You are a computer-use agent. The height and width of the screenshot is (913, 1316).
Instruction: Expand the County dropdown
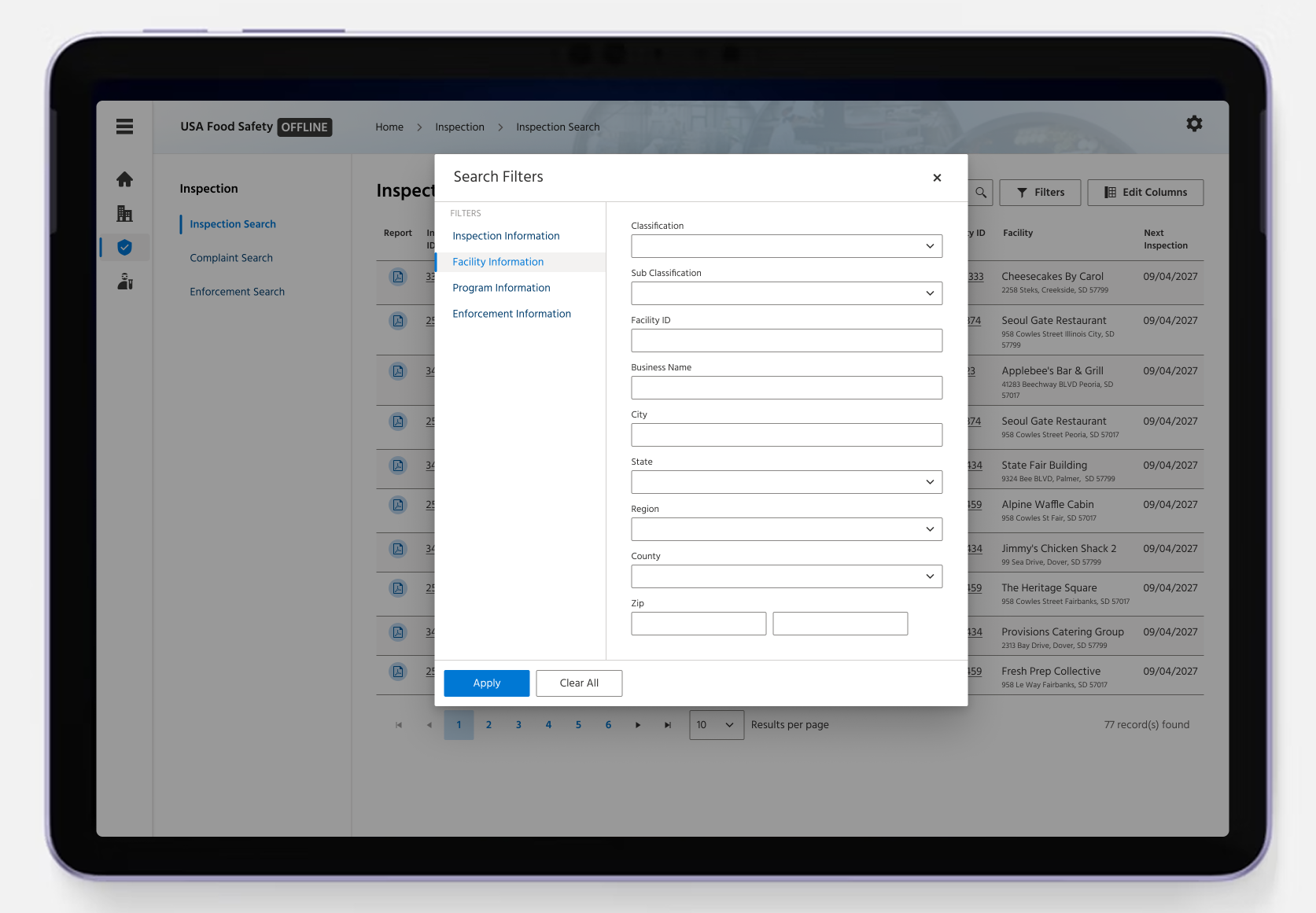tap(787, 576)
